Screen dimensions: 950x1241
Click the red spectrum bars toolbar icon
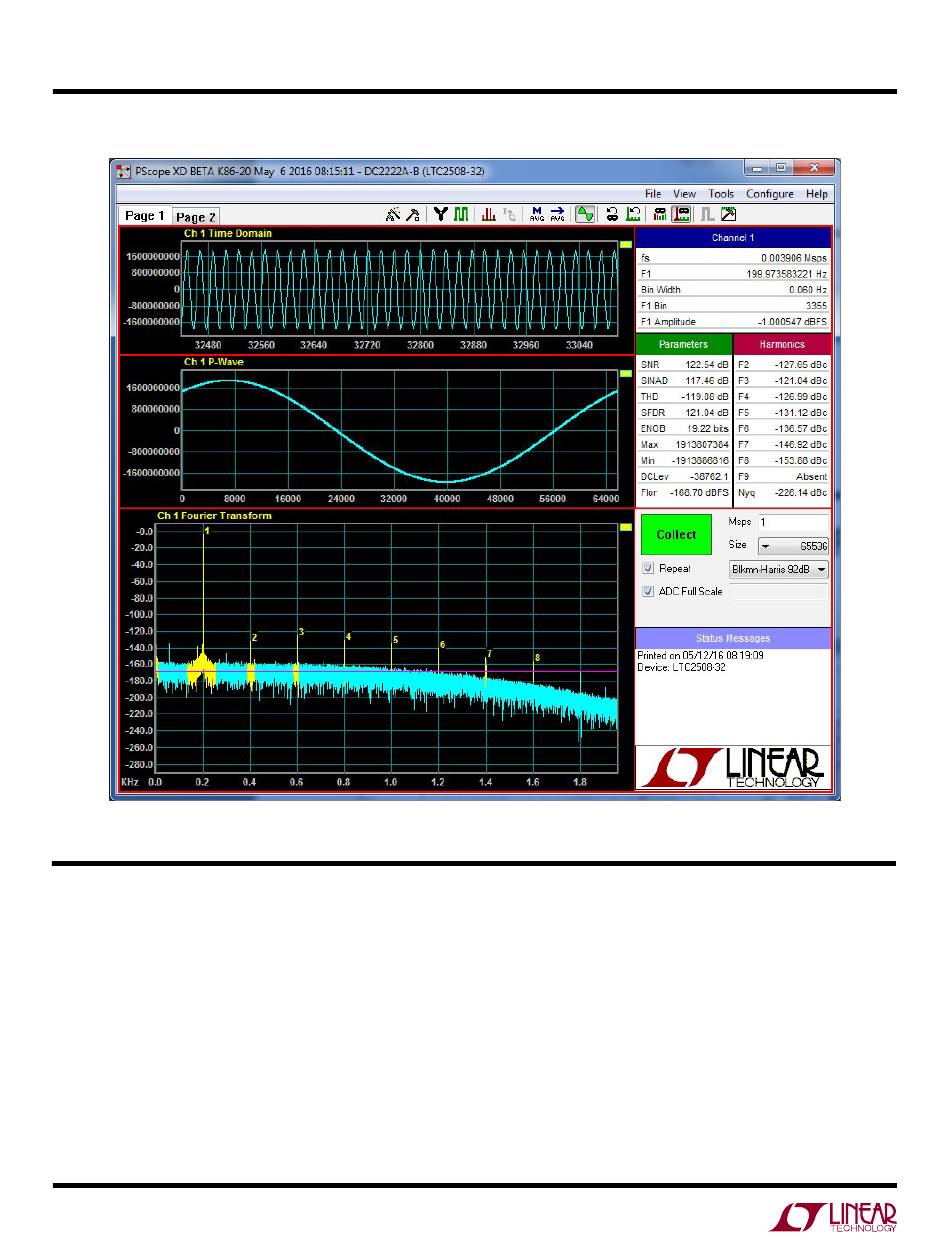coord(489,214)
